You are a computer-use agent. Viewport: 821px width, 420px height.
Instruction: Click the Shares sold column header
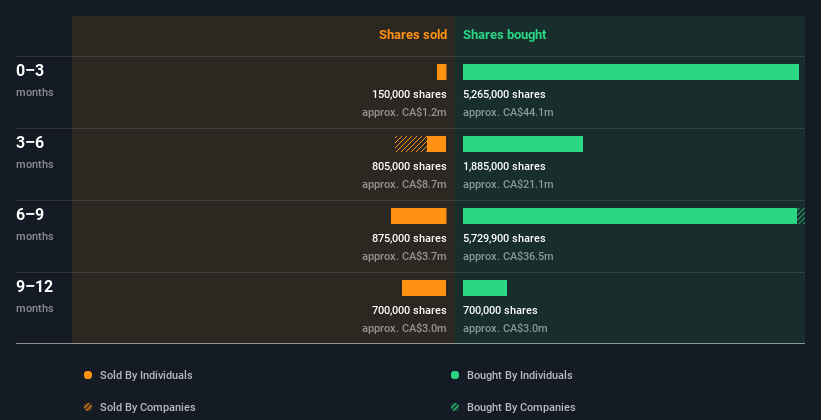click(x=412, y=35)
